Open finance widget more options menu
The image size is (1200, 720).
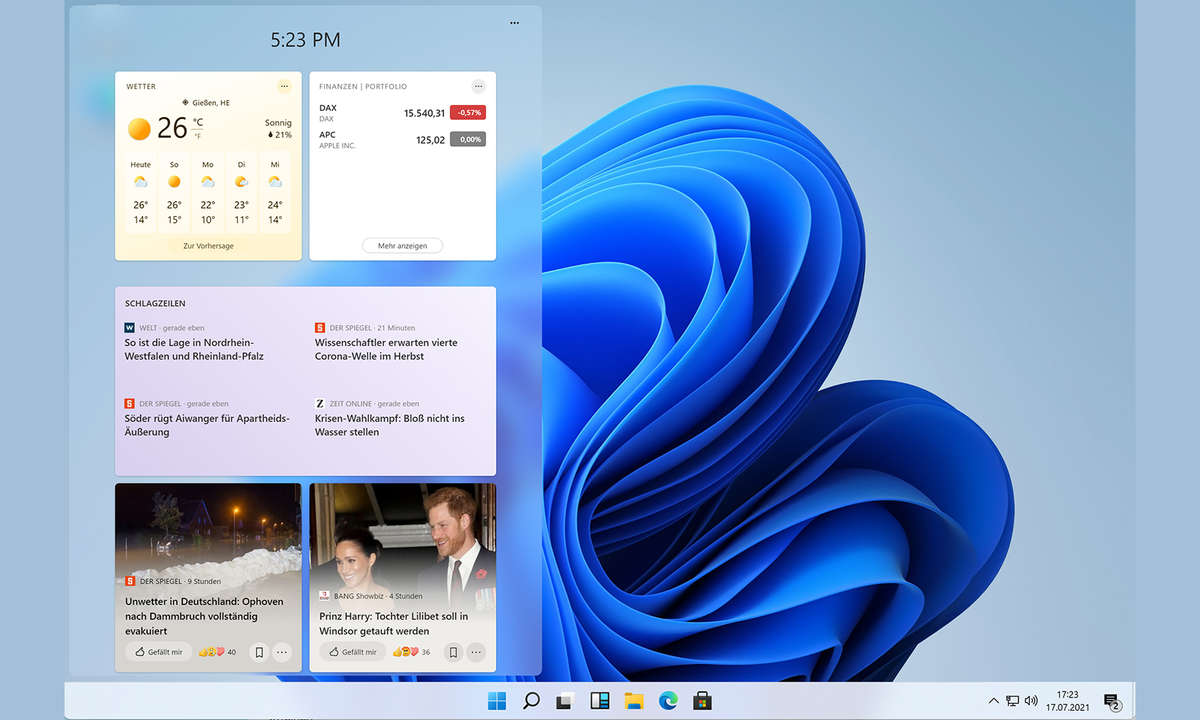tap(478, 86)
